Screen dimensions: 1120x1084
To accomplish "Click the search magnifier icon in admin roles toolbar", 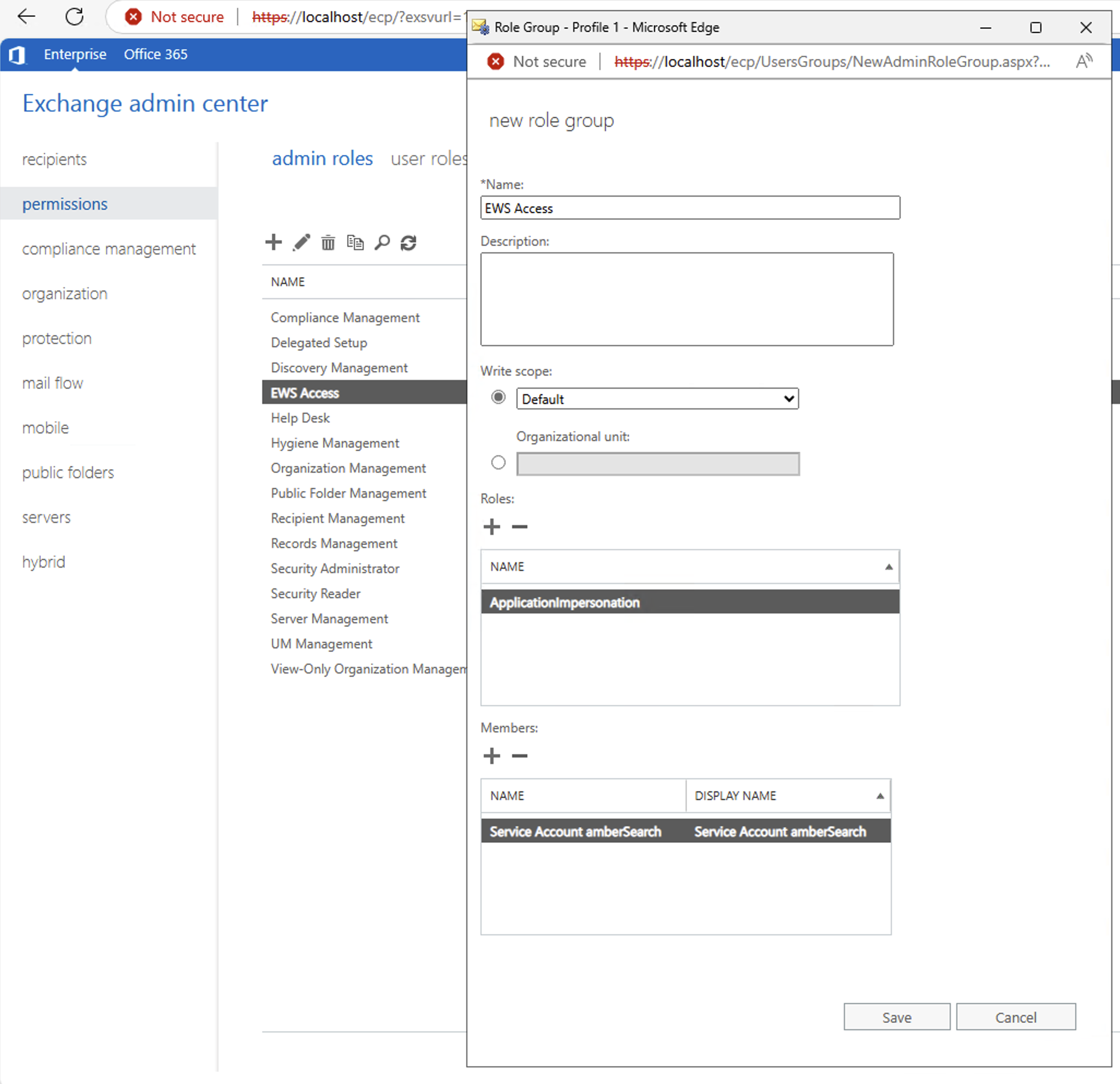I will [382, 242].
